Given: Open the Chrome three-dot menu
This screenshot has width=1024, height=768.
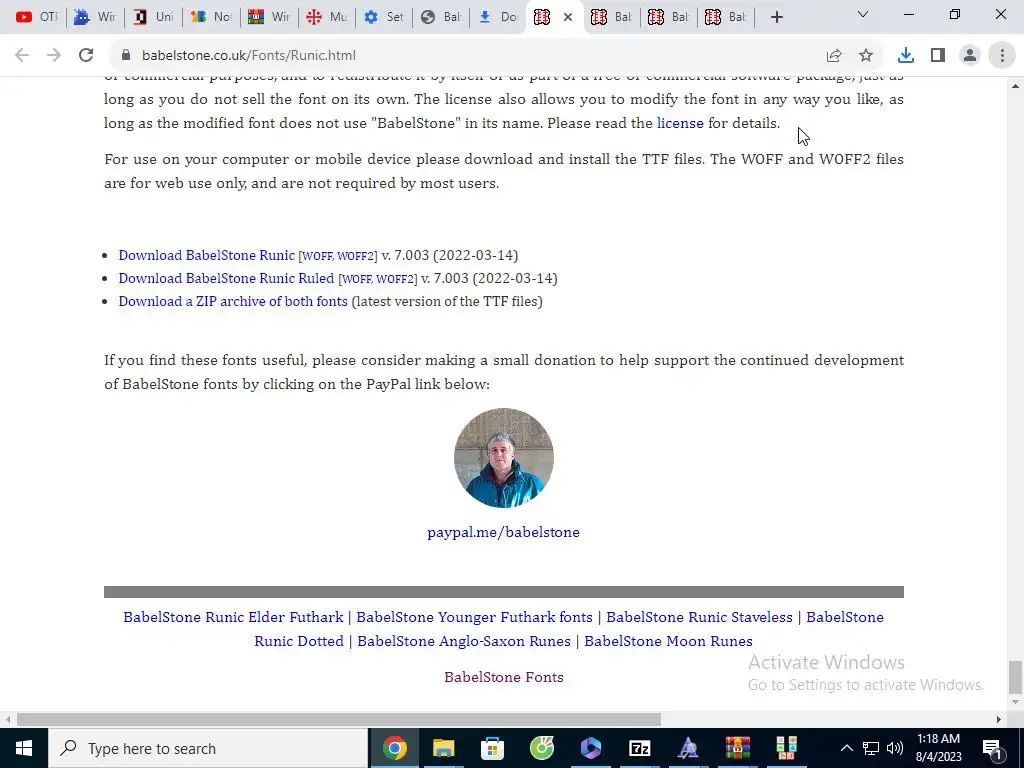Looking at the screenshot, I should [1002, 56].
